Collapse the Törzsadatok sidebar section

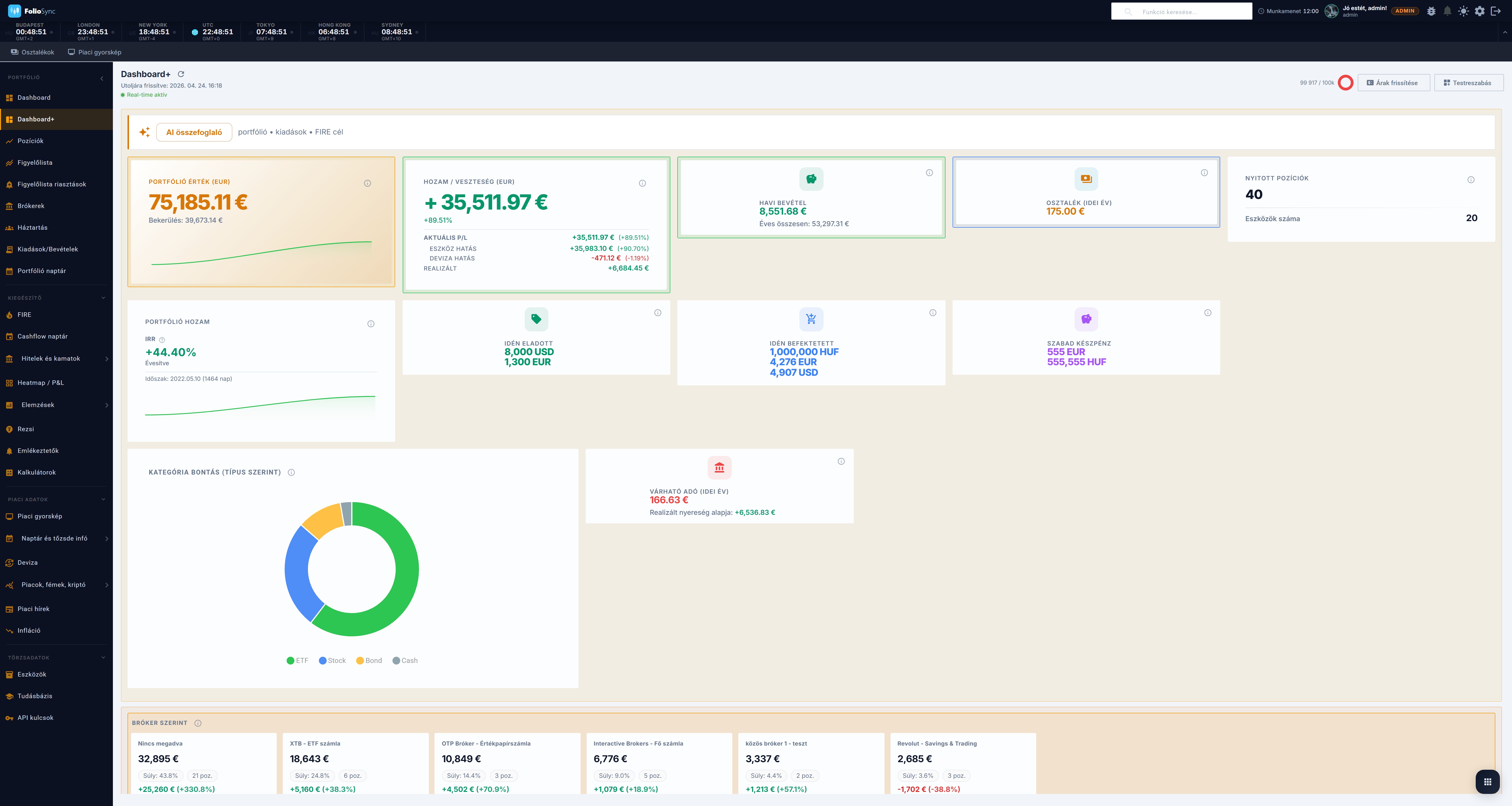103,658
